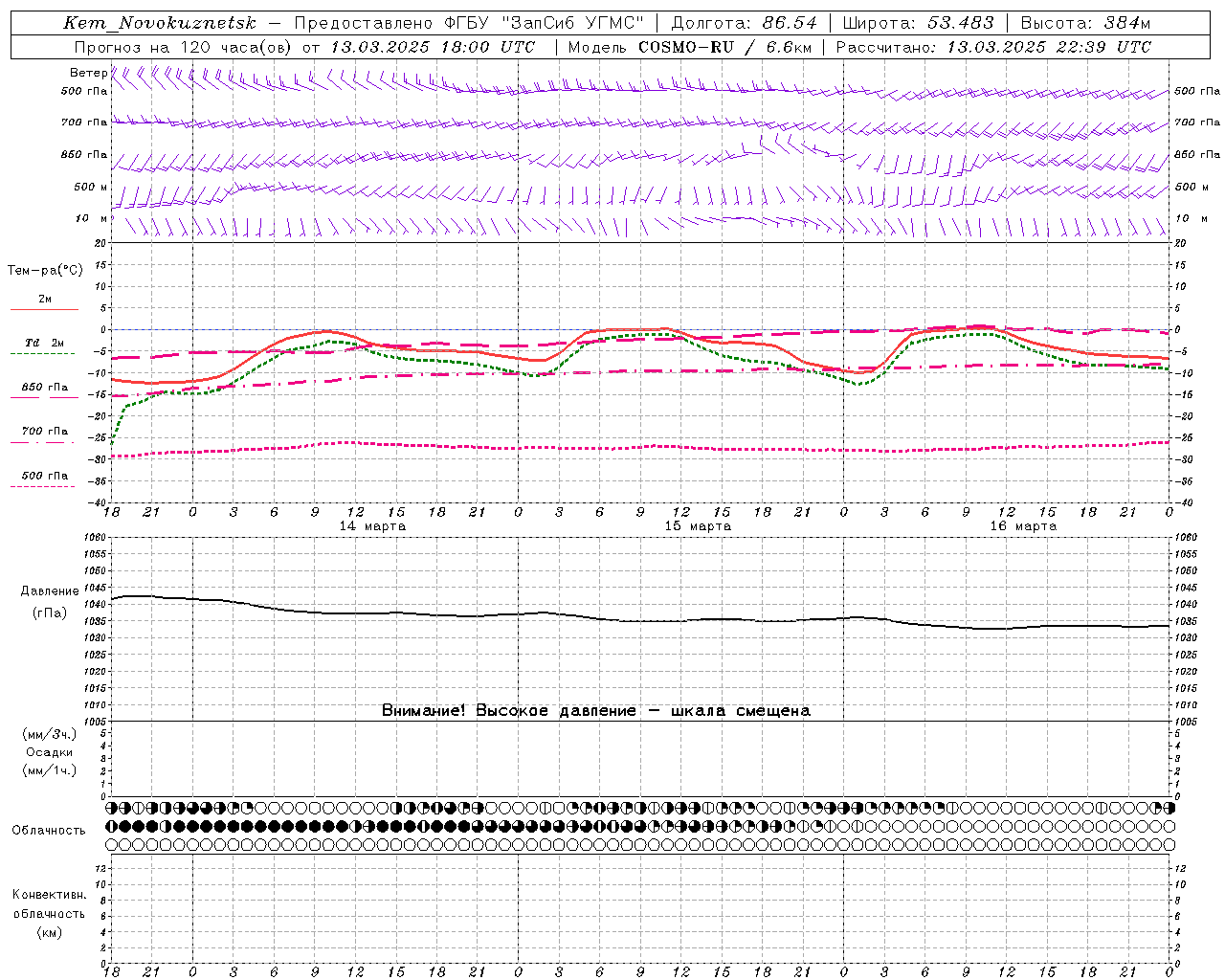Click the Осадки precipitation label

pos(50,752)
